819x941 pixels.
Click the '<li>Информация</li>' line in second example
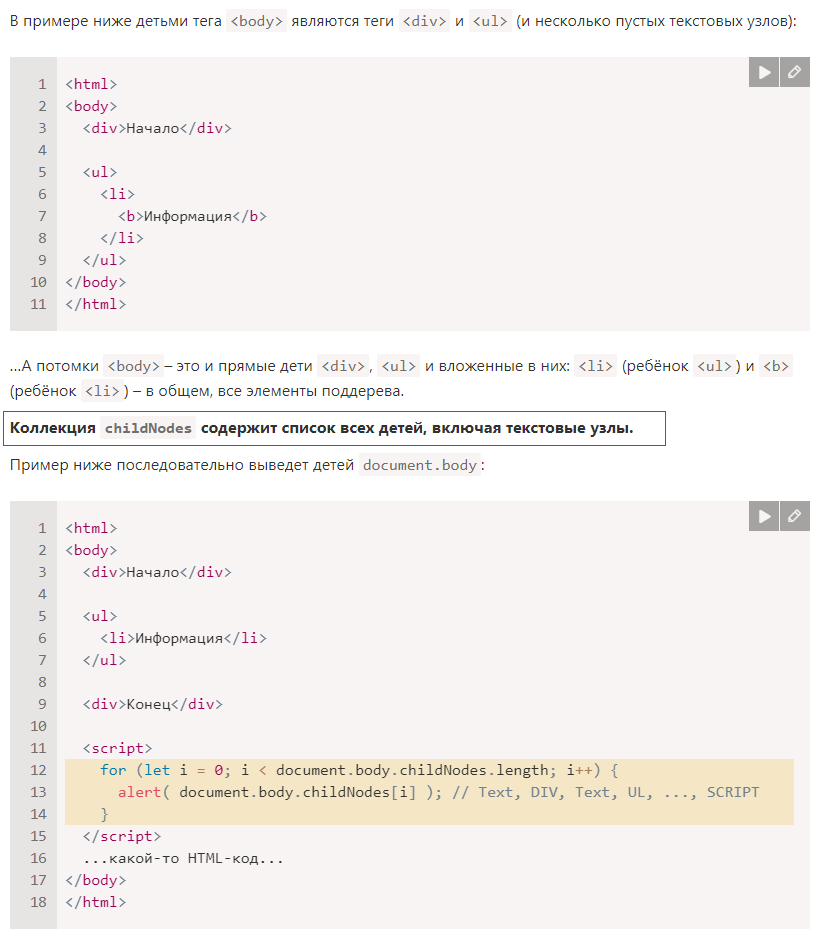(184, 638)
